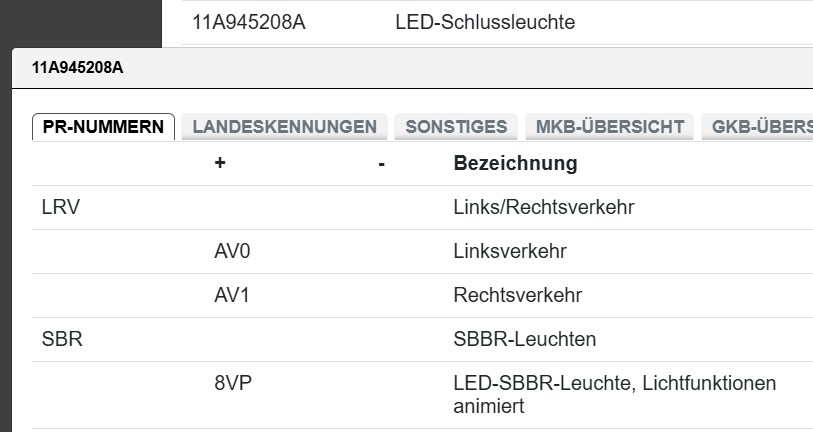
Task: Select the LRV group row
Action: 61,208
